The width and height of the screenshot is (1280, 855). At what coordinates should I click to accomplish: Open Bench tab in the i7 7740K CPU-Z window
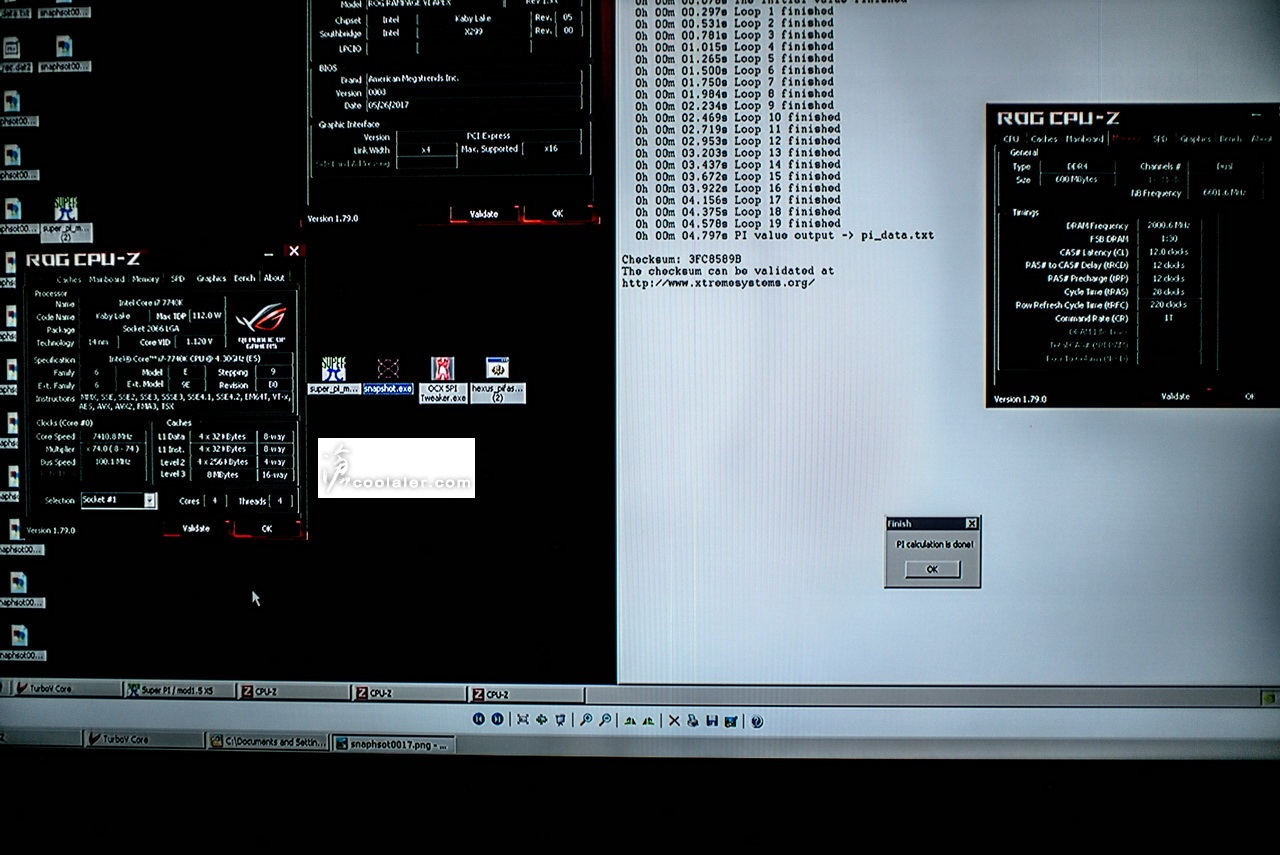point(245,278)
